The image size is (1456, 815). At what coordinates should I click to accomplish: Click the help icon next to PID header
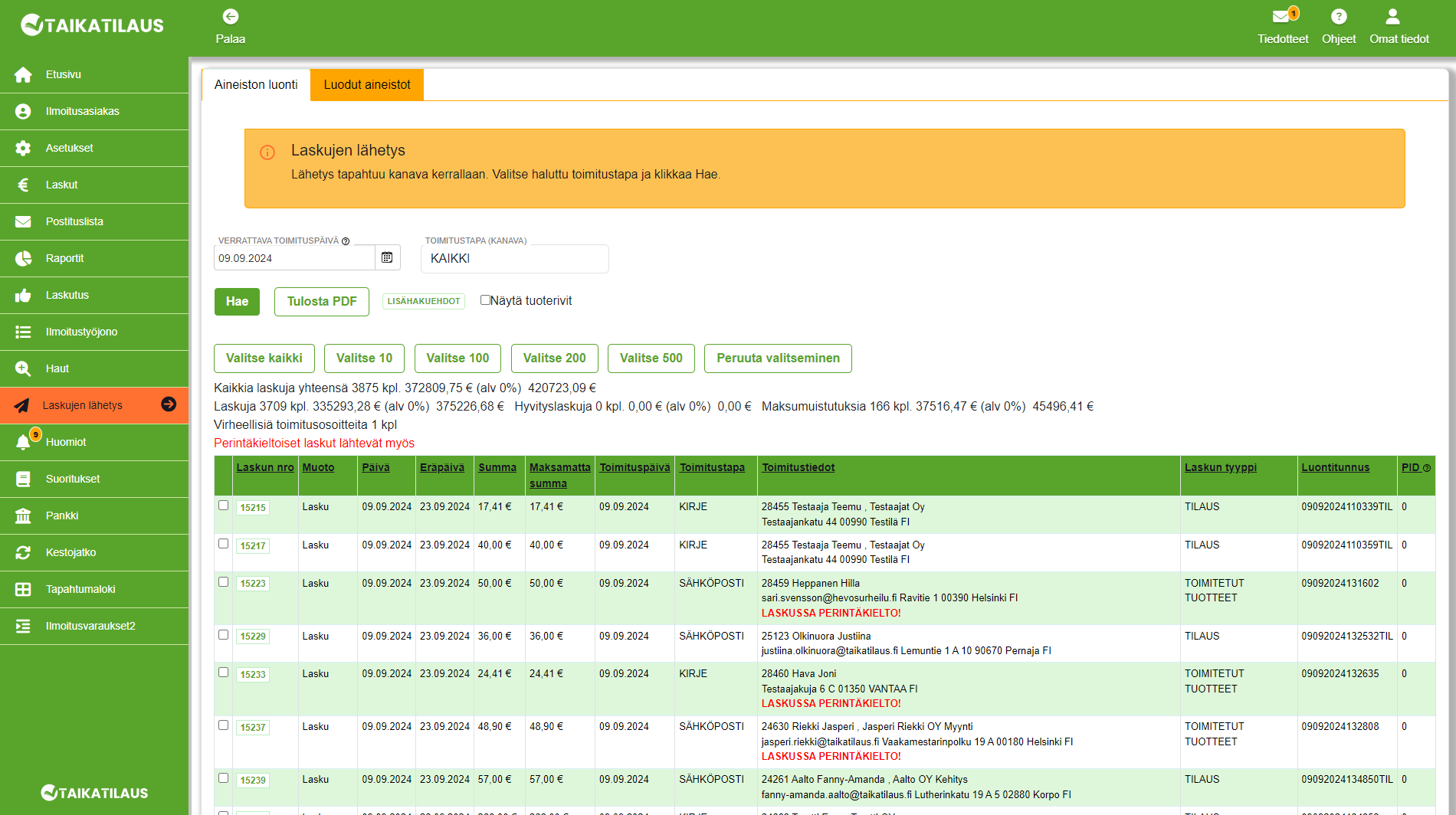click(x=1427, y=468)
